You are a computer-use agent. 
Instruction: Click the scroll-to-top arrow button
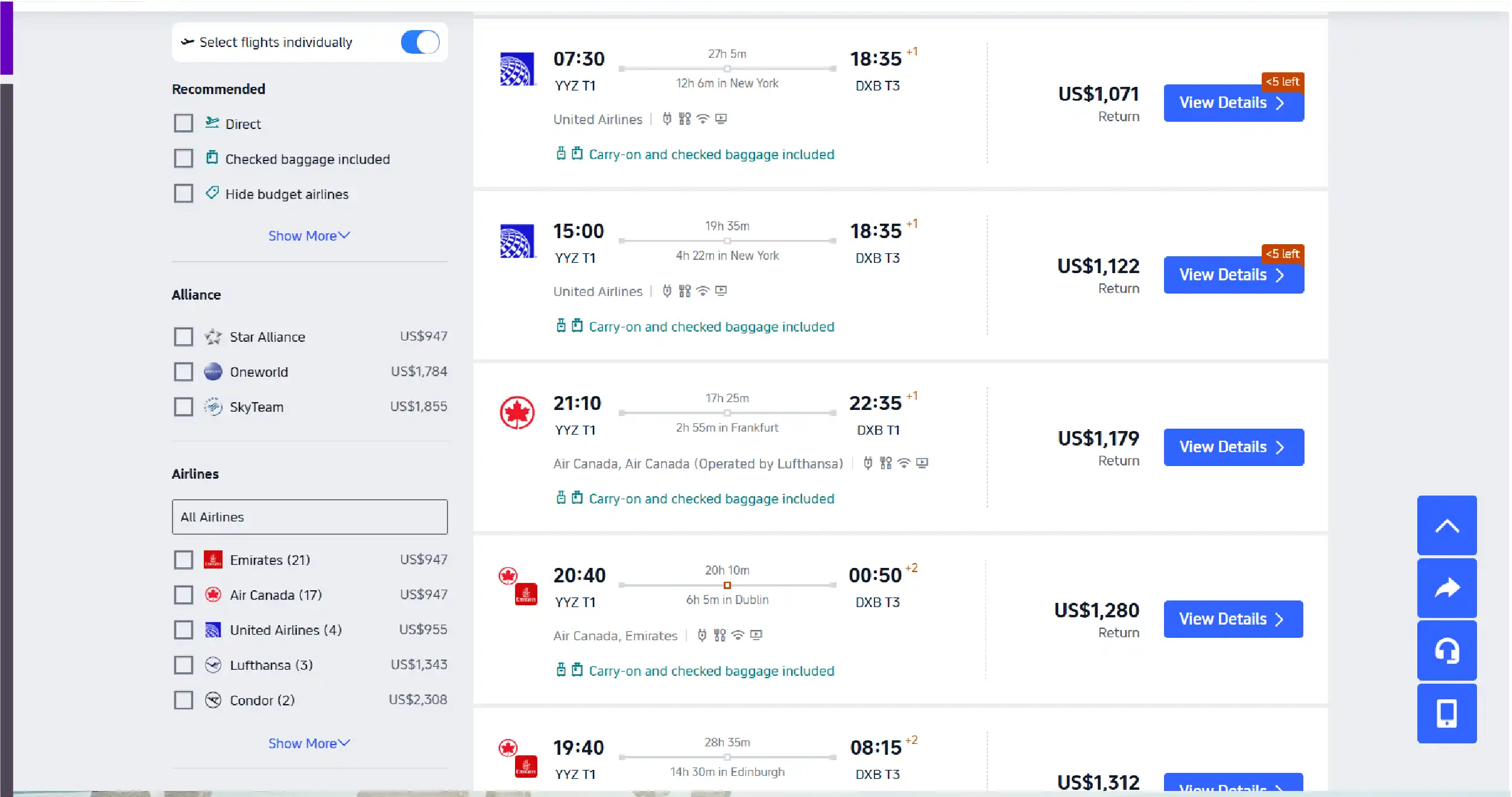[1446, 526]
